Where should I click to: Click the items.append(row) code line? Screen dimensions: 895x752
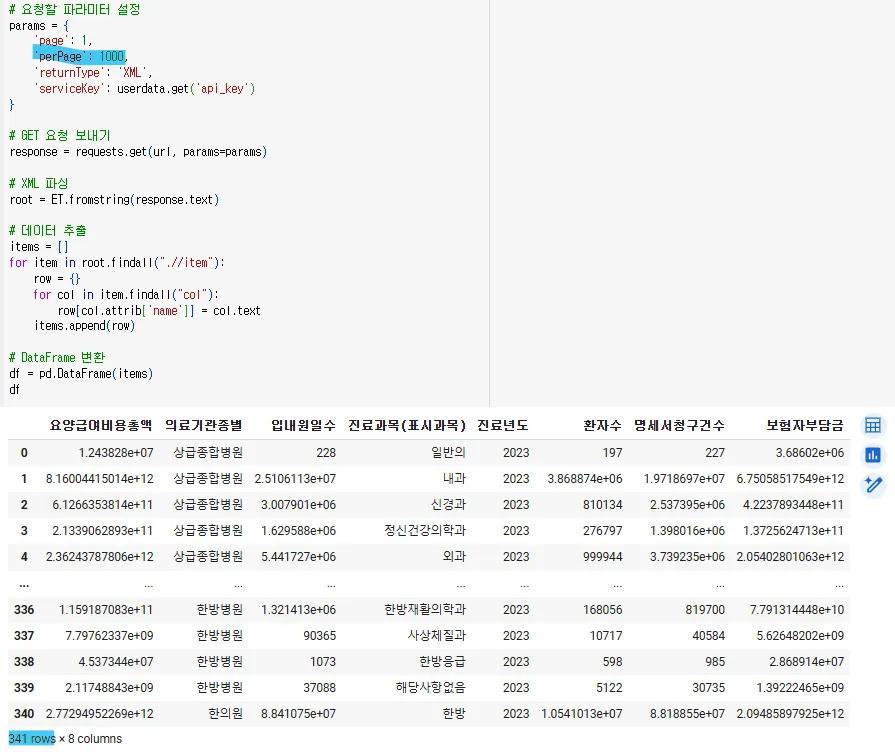click(84, 326)
